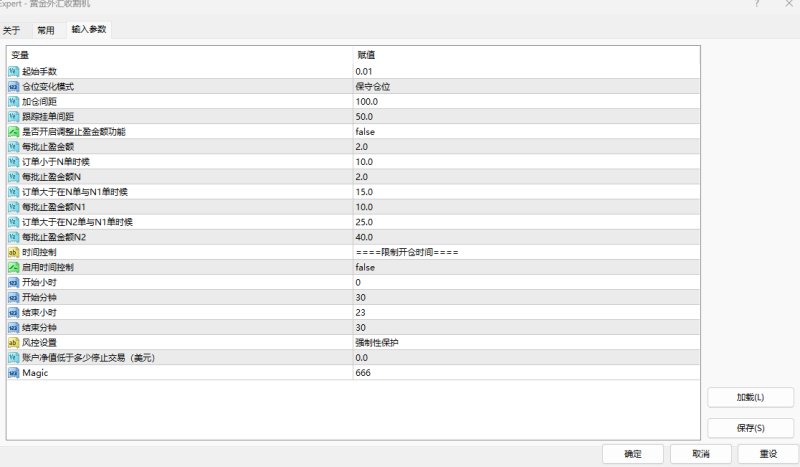Open the 保守仓位 value for 仓位变化模式
The image size is (800, 467).
point(372,87)
